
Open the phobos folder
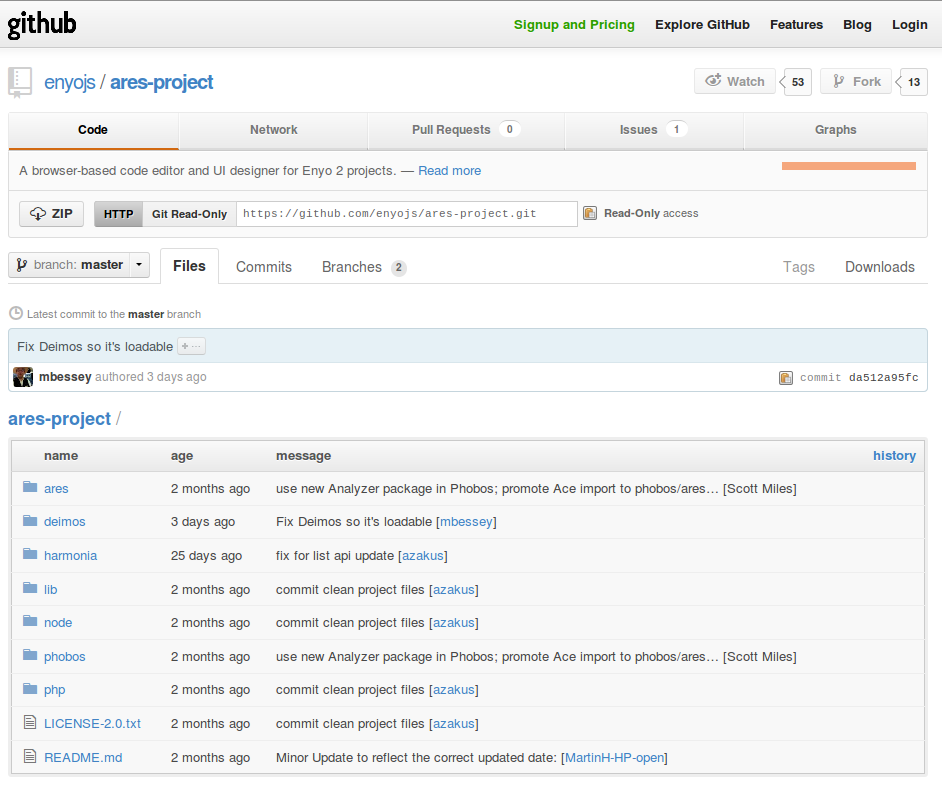[64, 657]
